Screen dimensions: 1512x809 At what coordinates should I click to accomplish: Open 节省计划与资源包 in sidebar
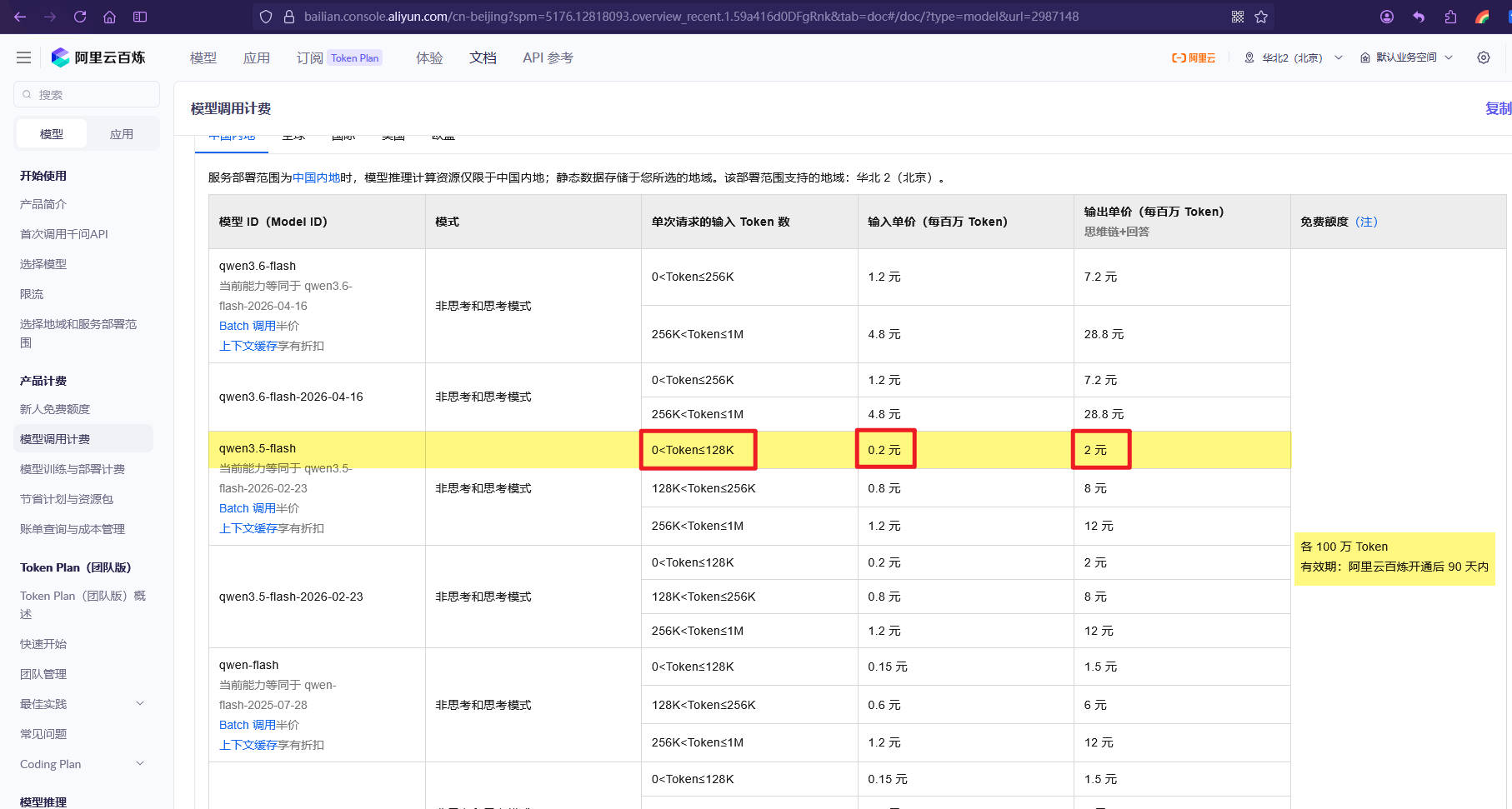coord(67,499)
